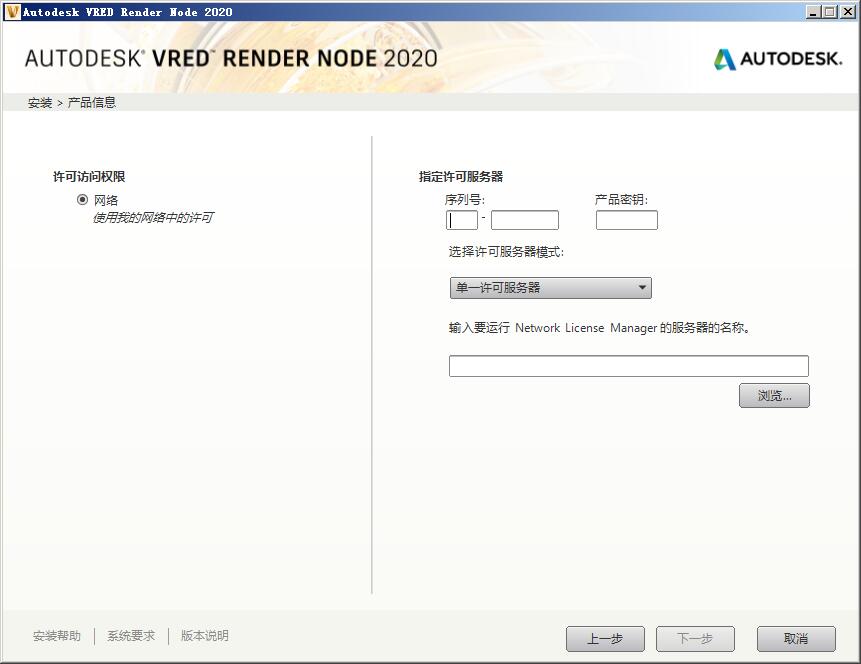861x664 pixels.
Task: Click the 产品密钥 input field
Action: (626, 219)
